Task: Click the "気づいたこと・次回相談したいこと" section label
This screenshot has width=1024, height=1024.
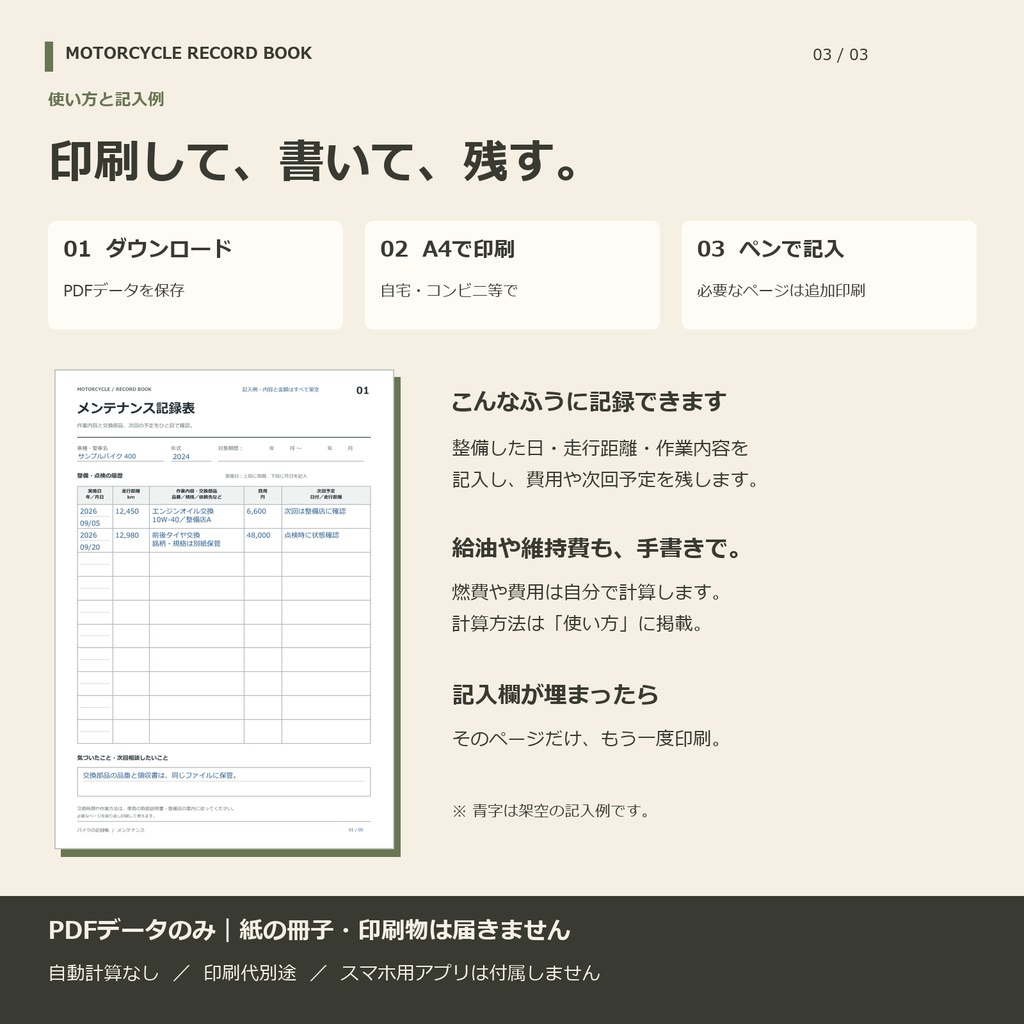Action: pos(122,758)
